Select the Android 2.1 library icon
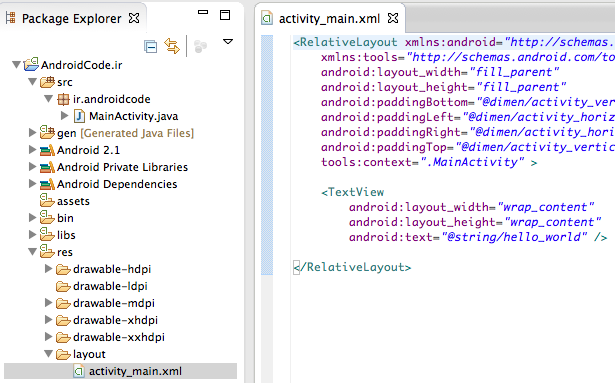The width and height of the screenshot is (615, 383). click(x=47, y=150)
